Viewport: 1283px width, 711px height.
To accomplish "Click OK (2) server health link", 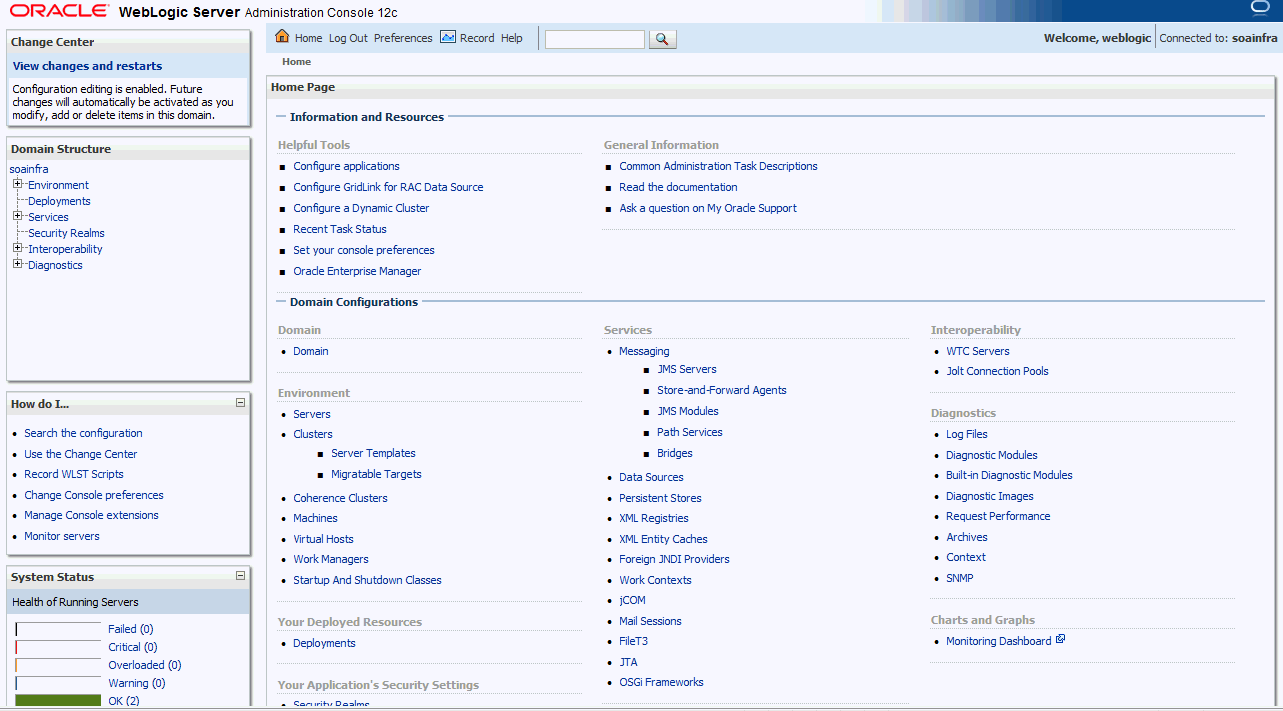I will (x=123, y=701).
